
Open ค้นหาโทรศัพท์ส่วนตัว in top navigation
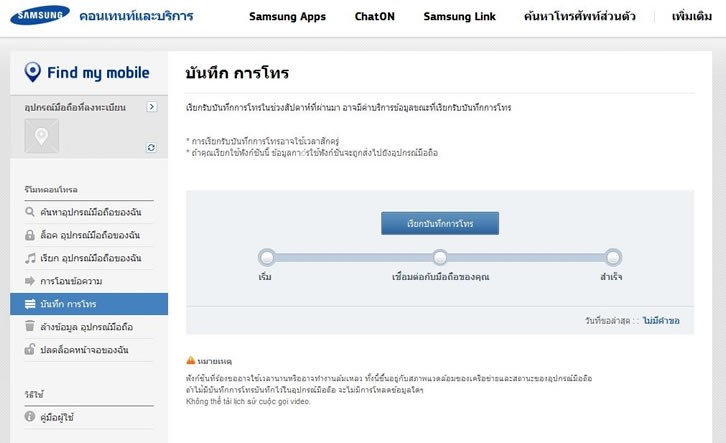pos(580,16)
